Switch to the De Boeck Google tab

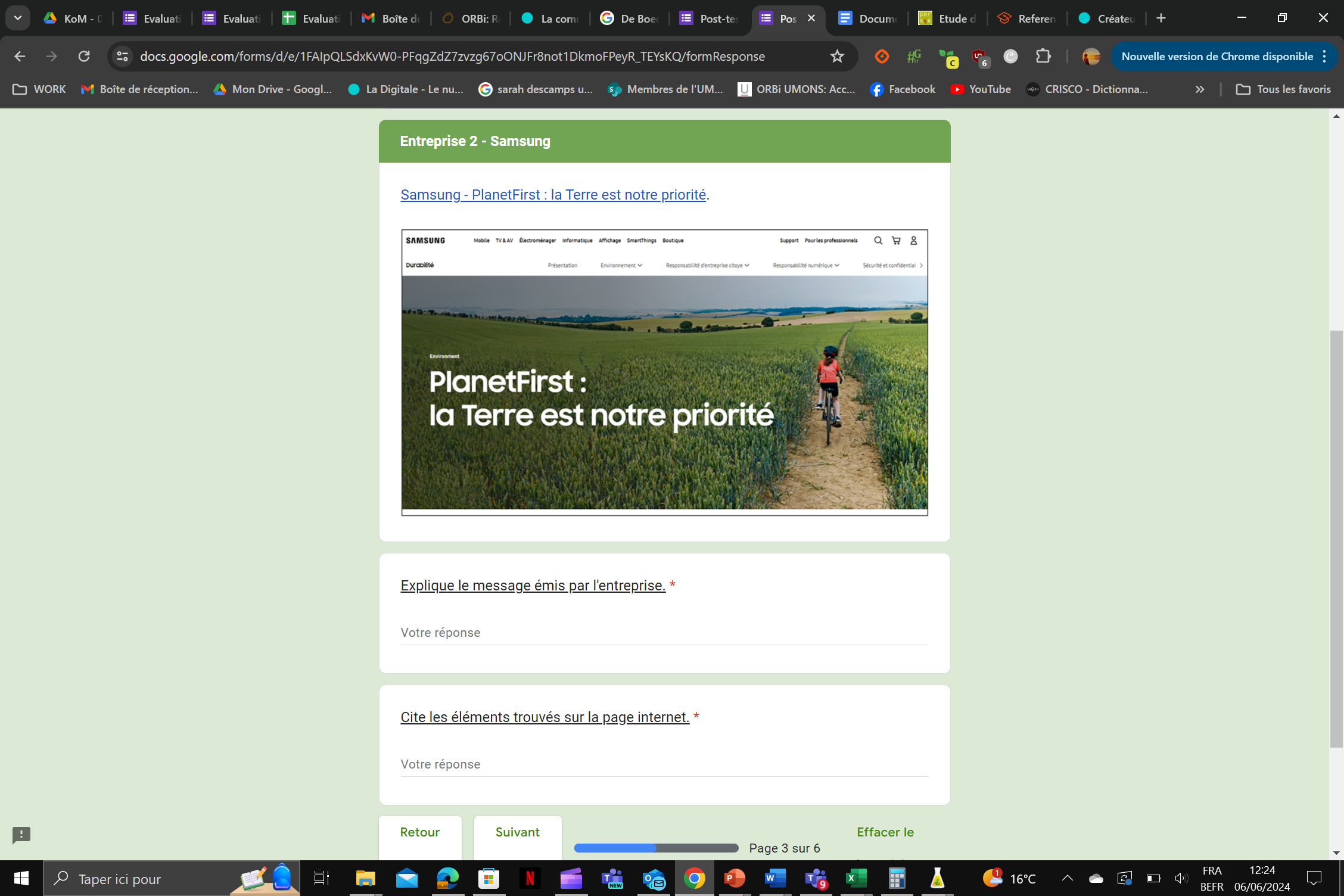(630, 18)
